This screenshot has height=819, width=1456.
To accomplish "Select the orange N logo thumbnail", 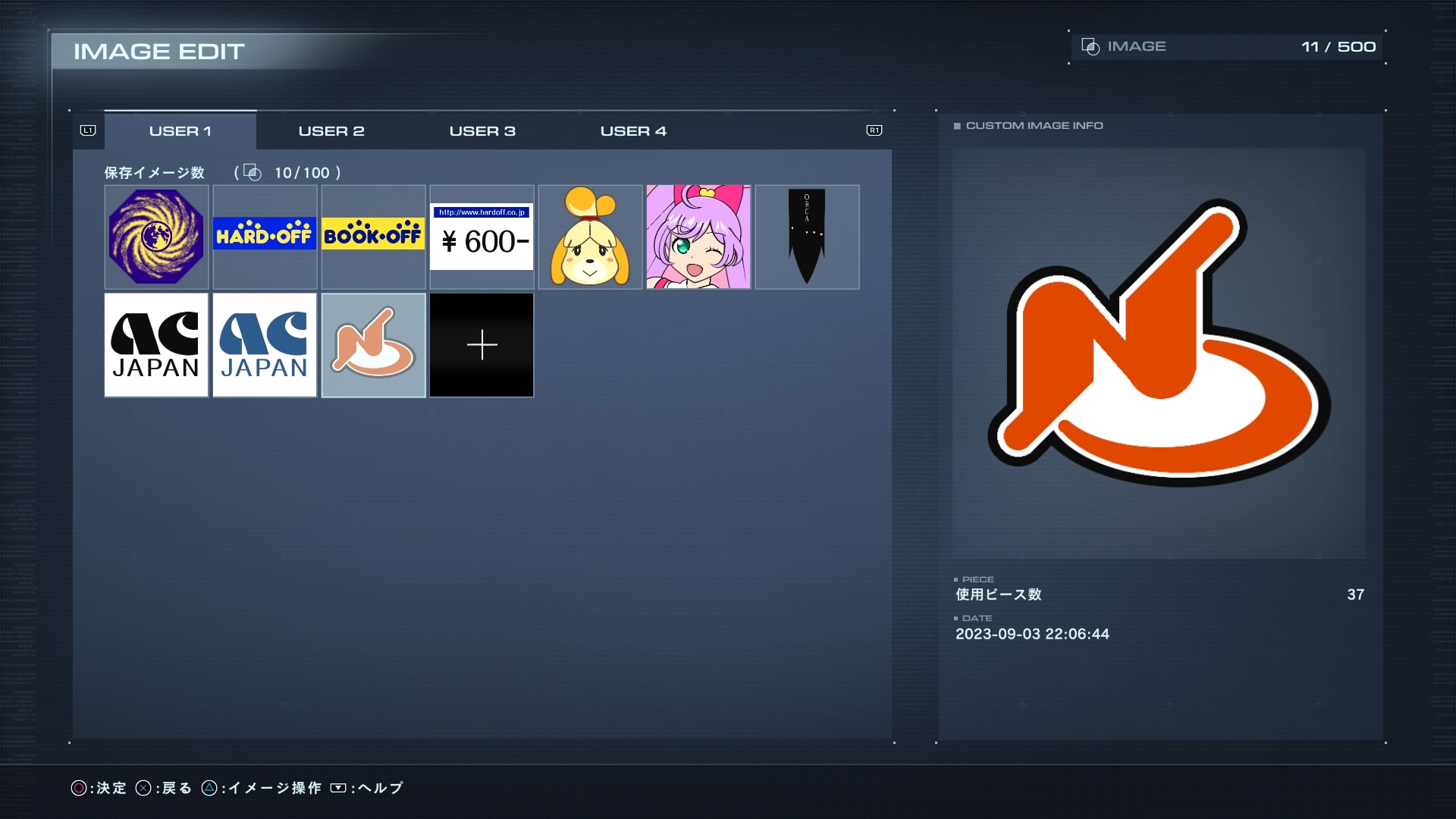I will coord(373,345).
